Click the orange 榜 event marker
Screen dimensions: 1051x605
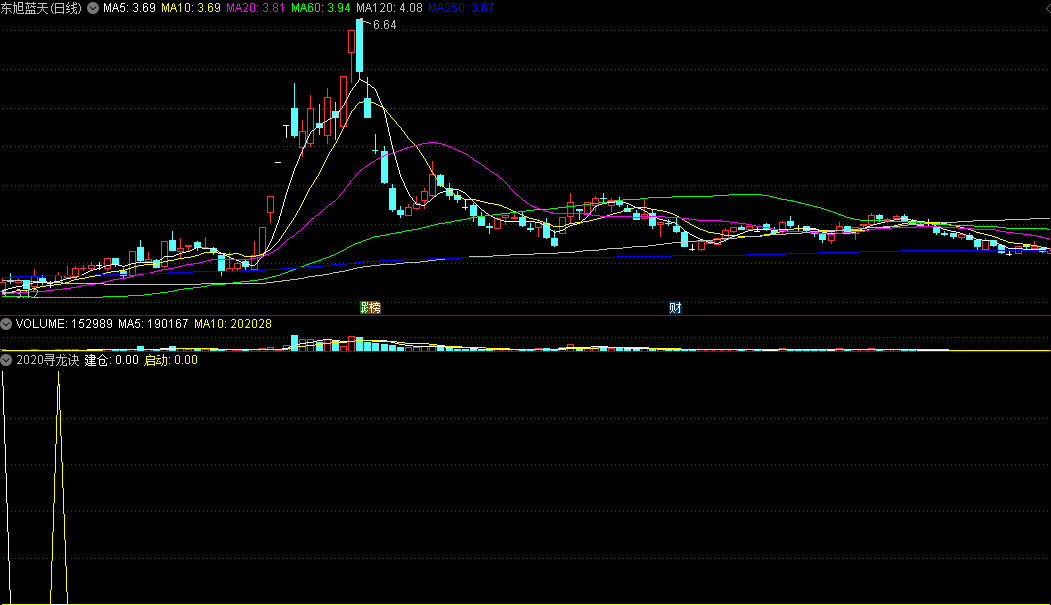coord(375,308)
